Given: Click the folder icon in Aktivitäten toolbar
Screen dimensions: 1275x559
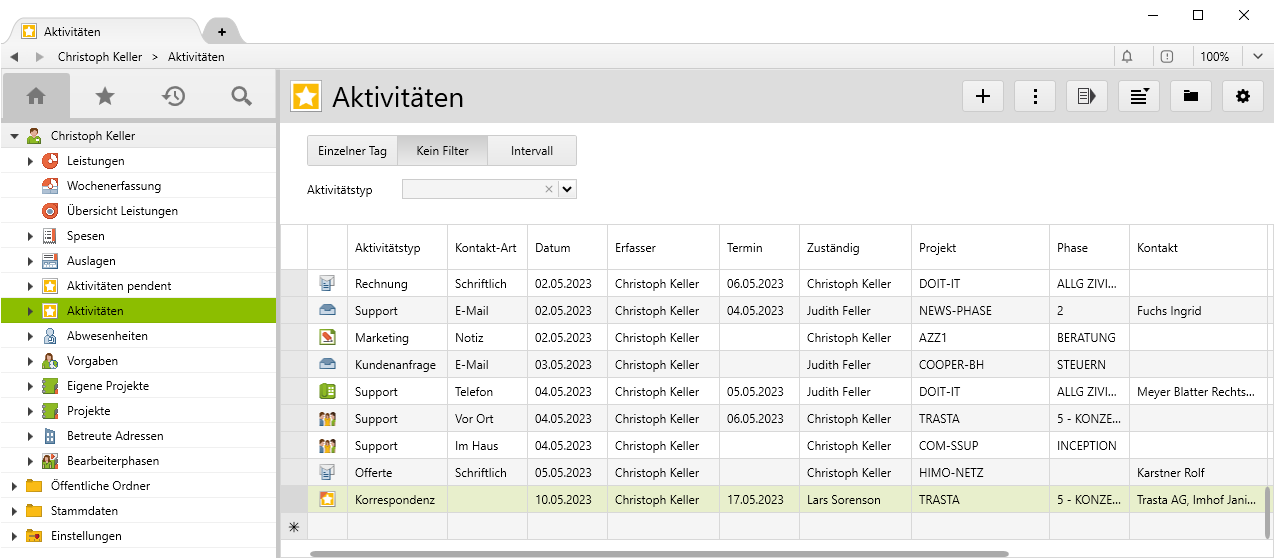Looking at the screenshot, I should click(1191, 96).
